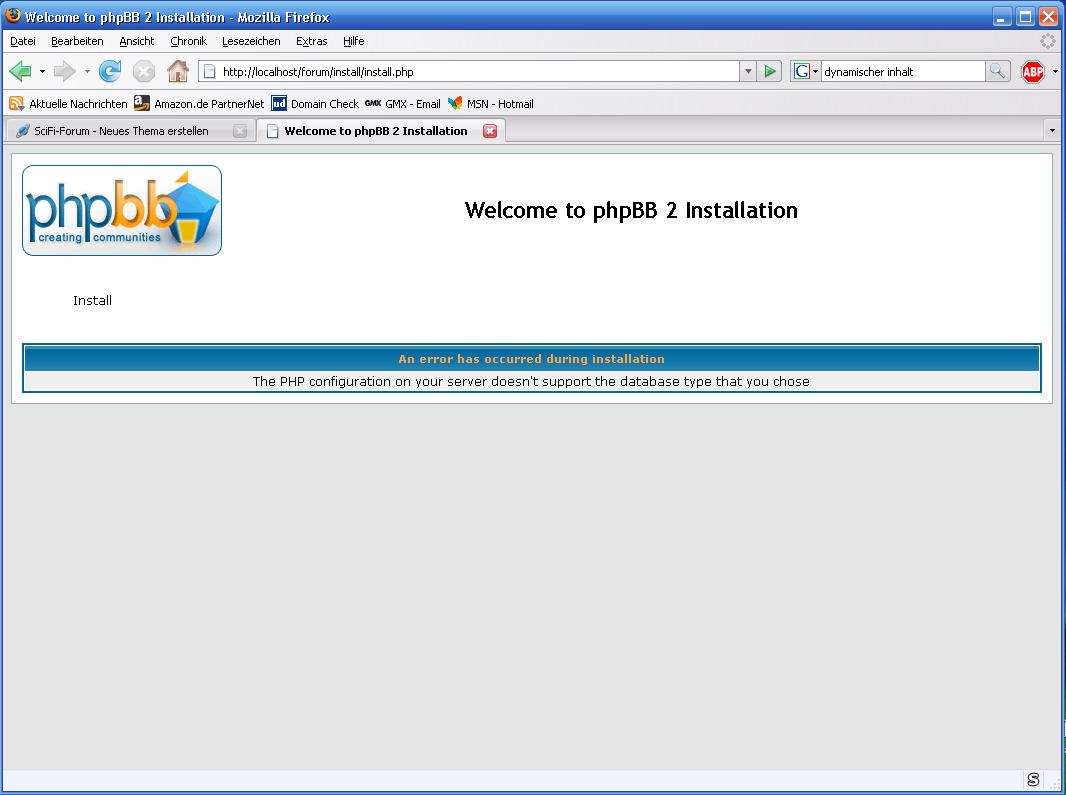Open the tab list dropdown arrow
This screenshot has height=795, width=1066.
1051,131
